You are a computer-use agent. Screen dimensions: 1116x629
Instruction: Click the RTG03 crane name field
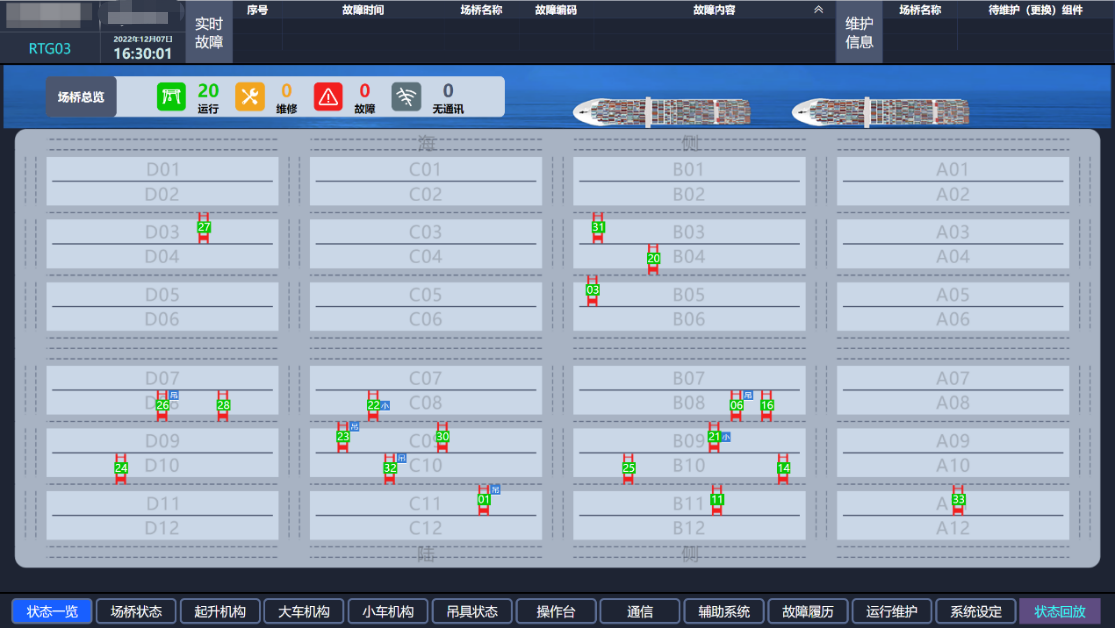click(50, 49)
